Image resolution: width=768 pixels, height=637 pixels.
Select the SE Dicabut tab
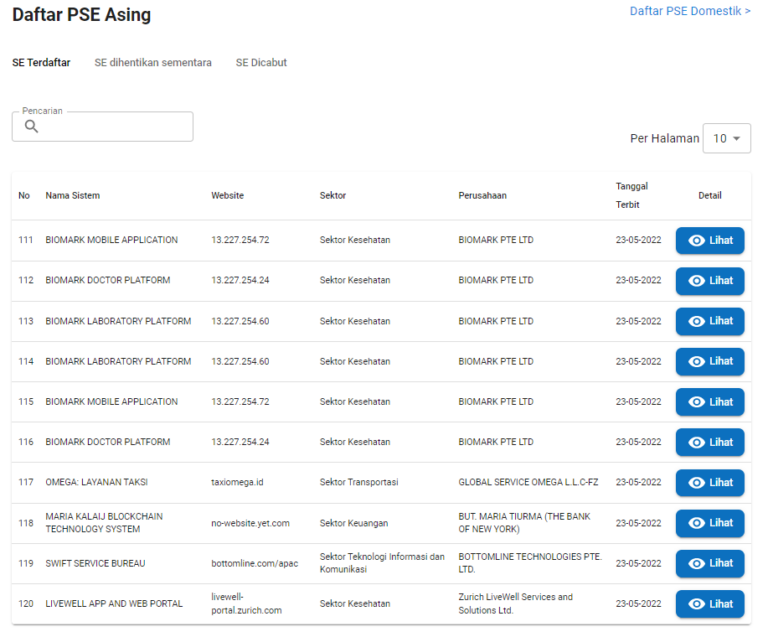coord(261,62)
